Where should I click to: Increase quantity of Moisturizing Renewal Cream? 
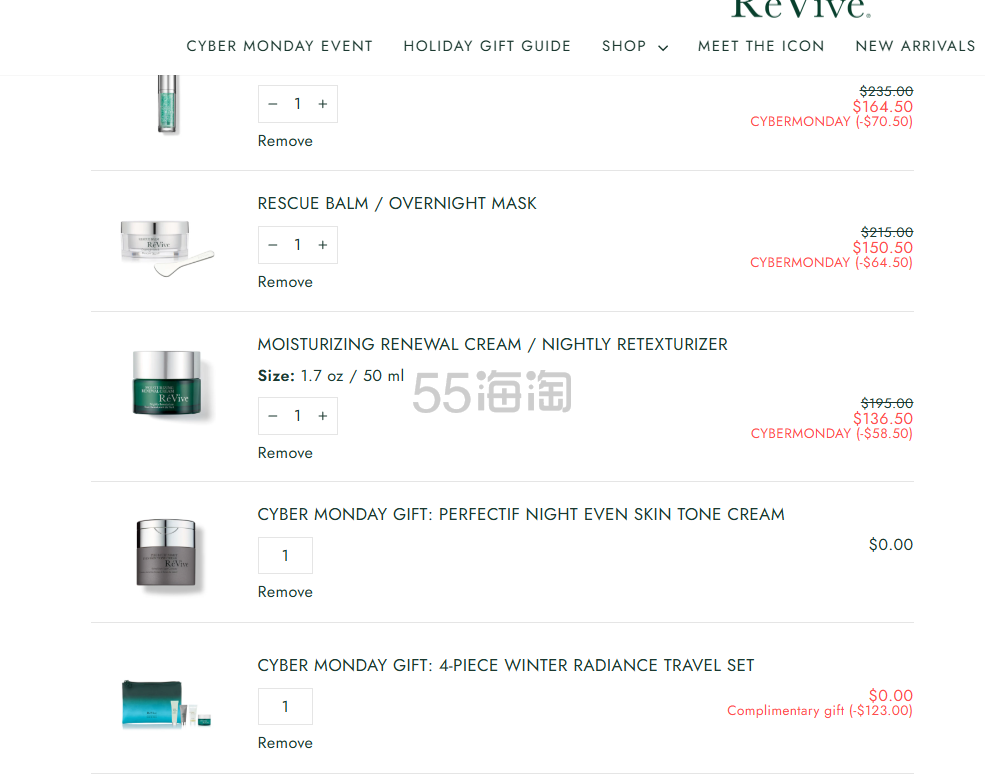point(323,416)
